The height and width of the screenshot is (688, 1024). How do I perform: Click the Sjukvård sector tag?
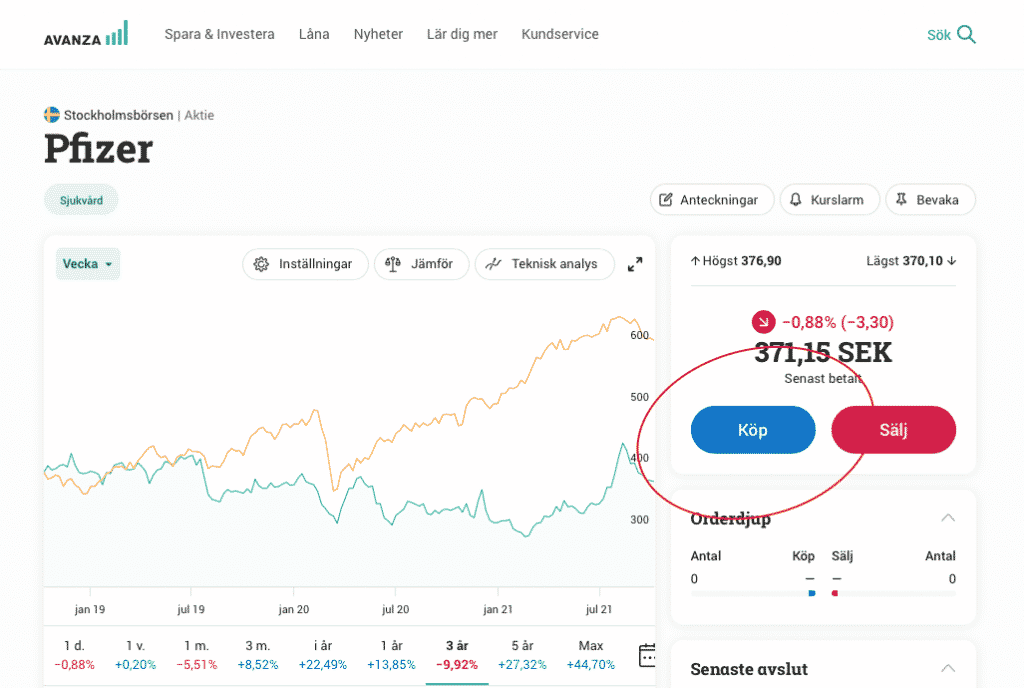click(81, 200)
